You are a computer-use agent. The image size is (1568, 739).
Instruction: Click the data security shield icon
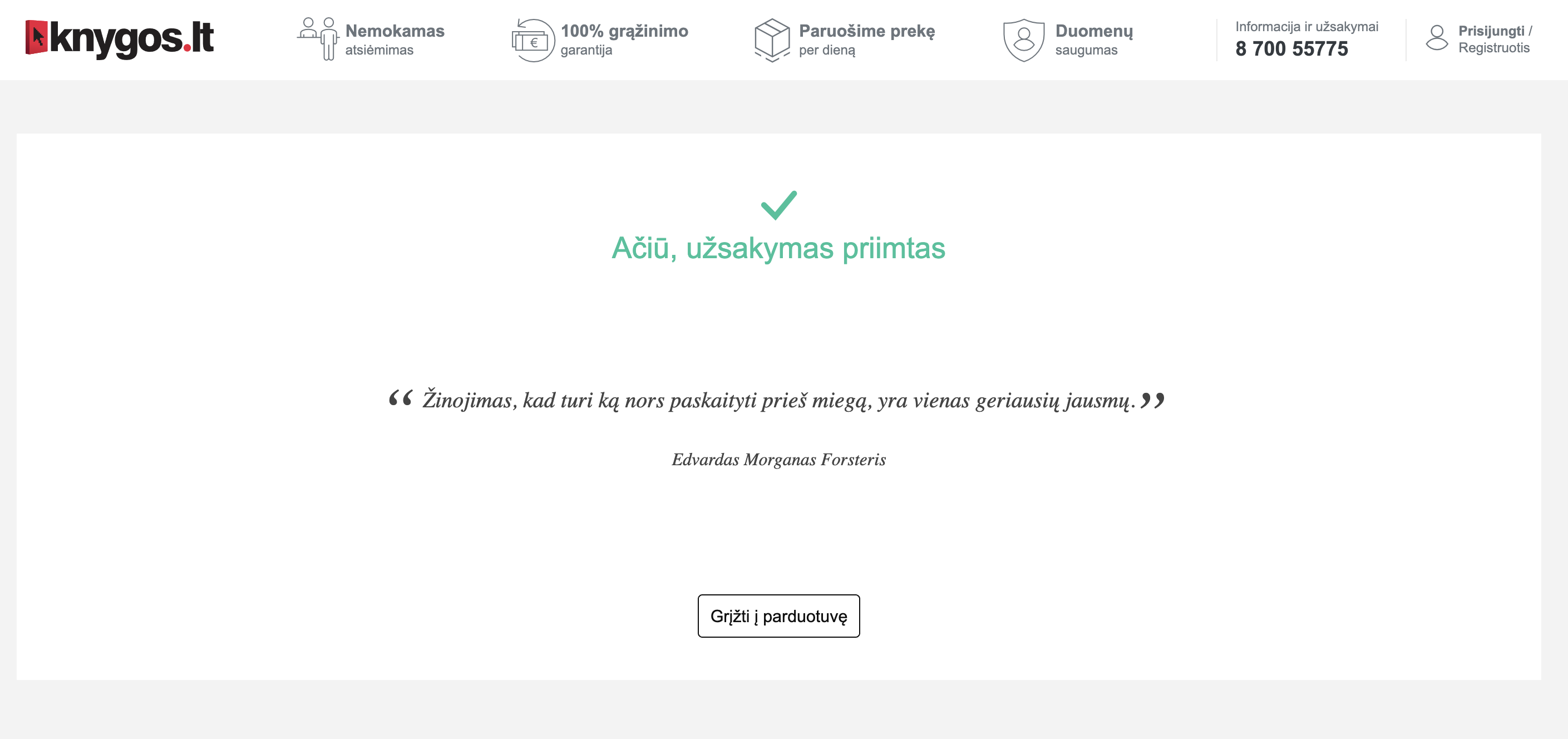[1024, 40]
